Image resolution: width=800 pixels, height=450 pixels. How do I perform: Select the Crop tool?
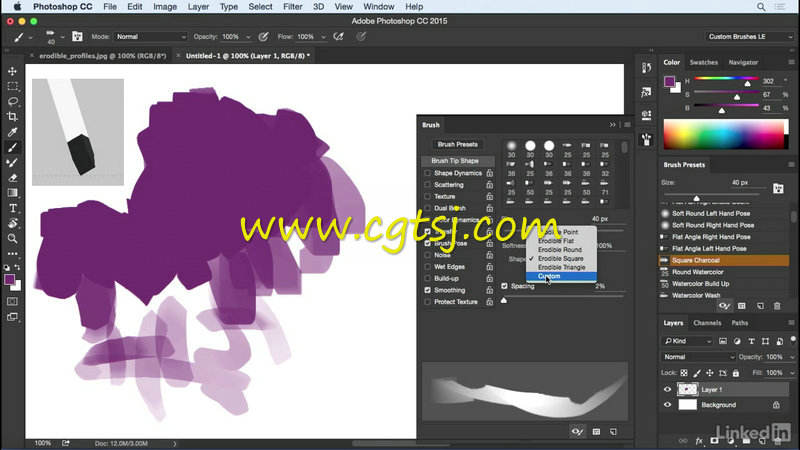coord(12,117)
